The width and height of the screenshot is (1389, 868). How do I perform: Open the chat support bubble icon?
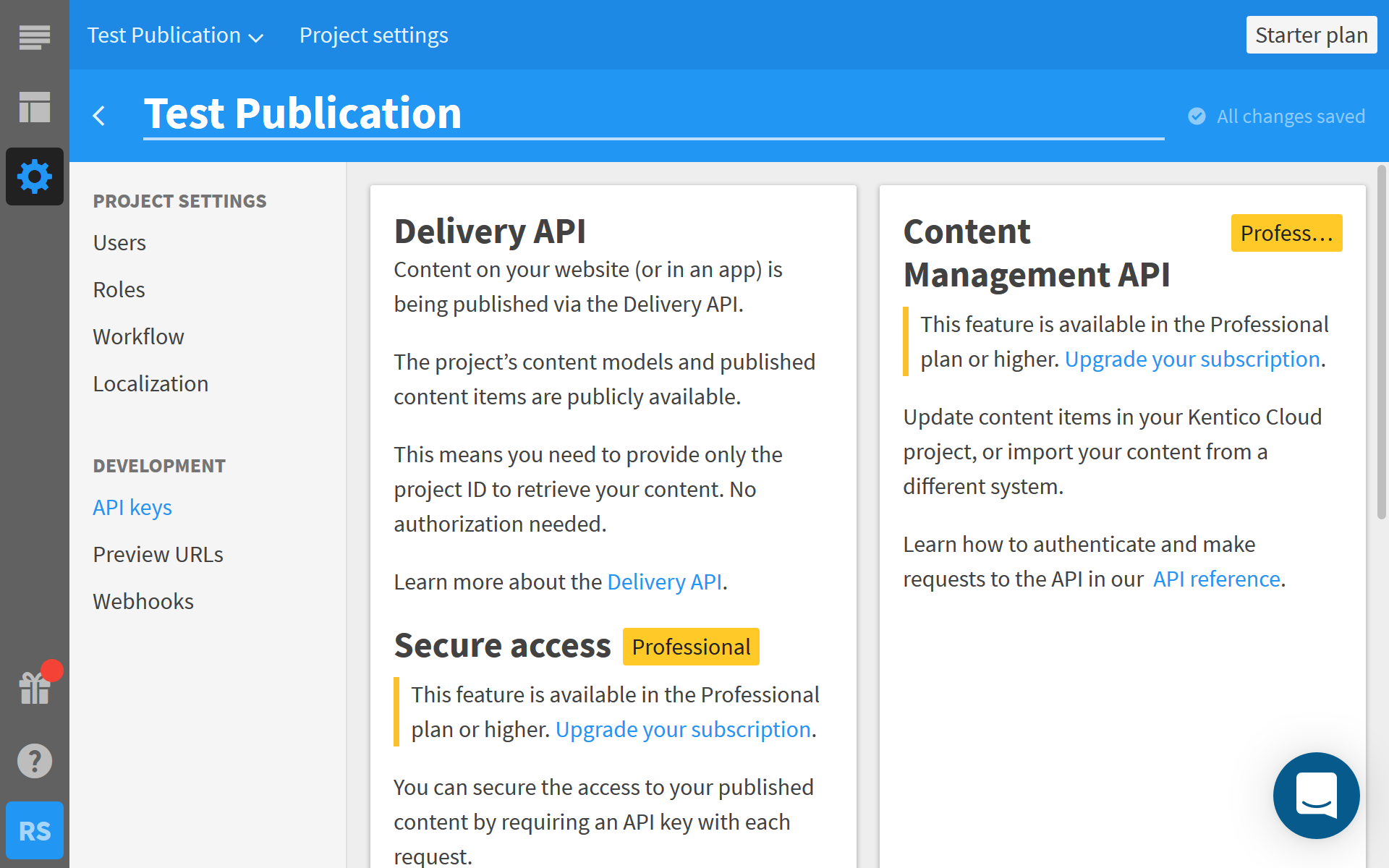1316,795
